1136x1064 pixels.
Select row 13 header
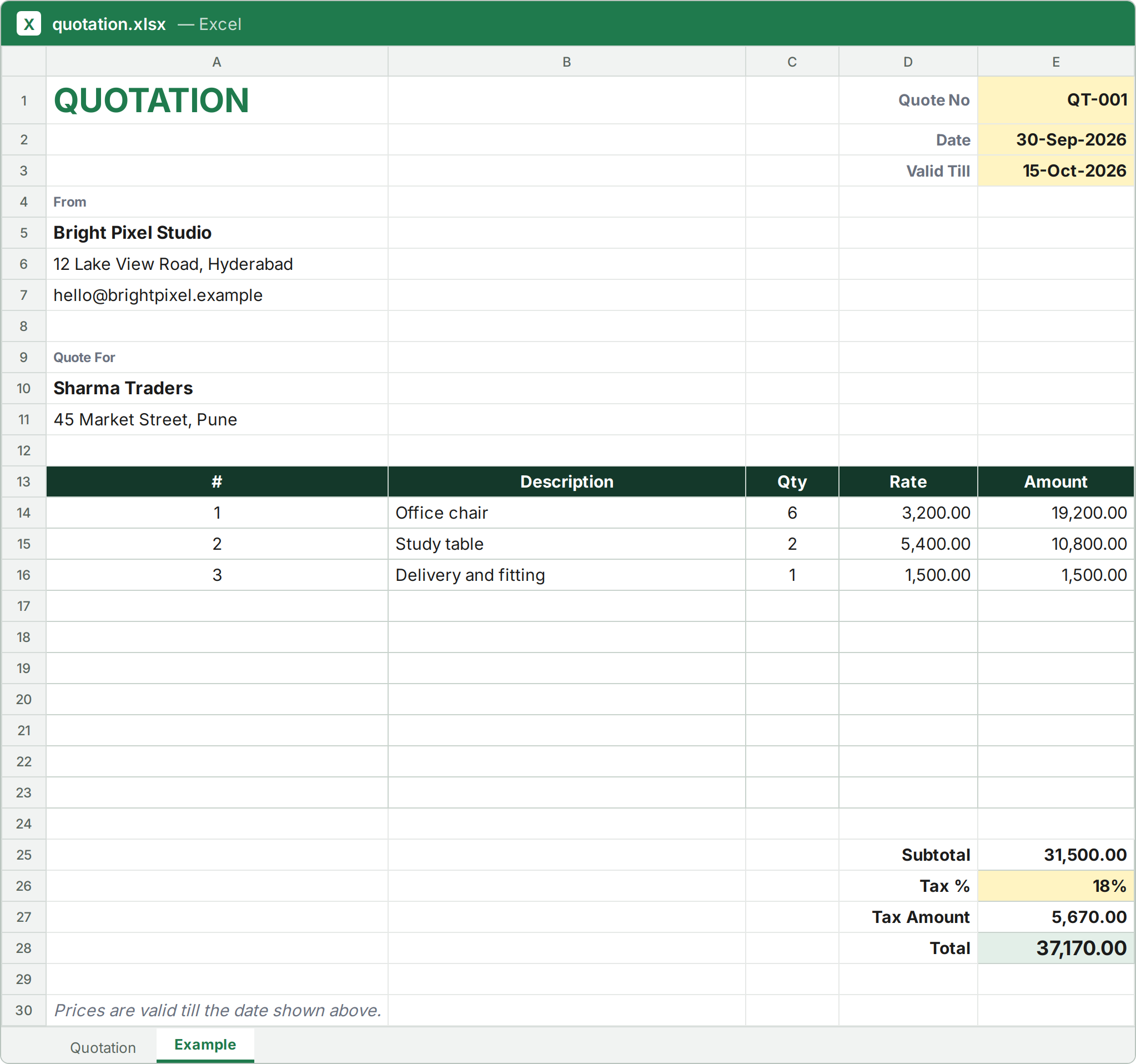23,481
